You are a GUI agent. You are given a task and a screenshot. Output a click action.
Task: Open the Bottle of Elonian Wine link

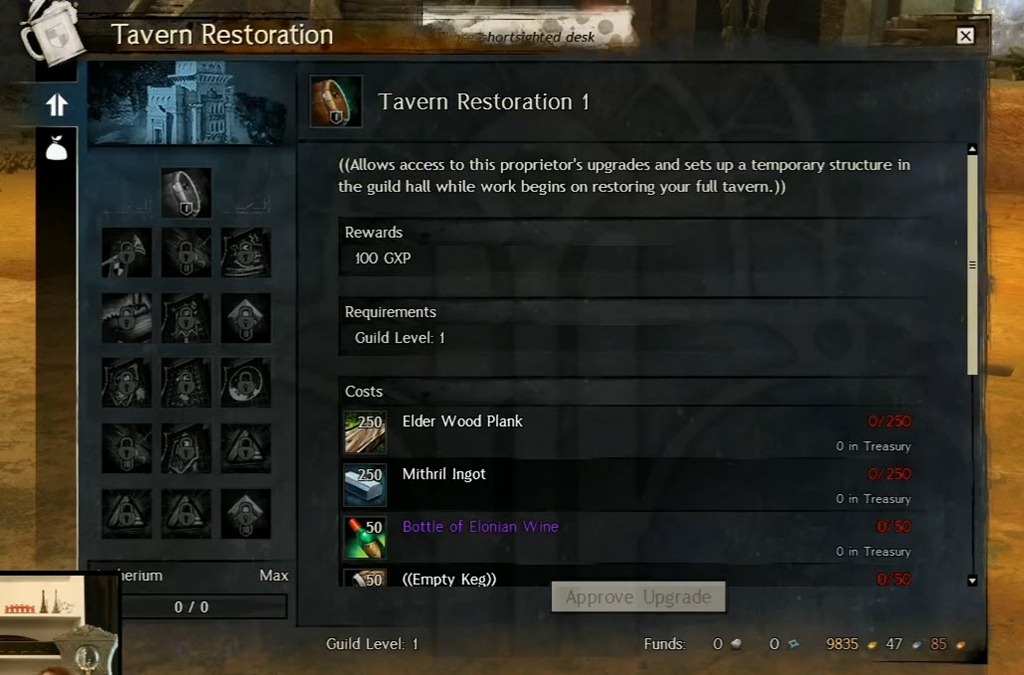point(480,526)
